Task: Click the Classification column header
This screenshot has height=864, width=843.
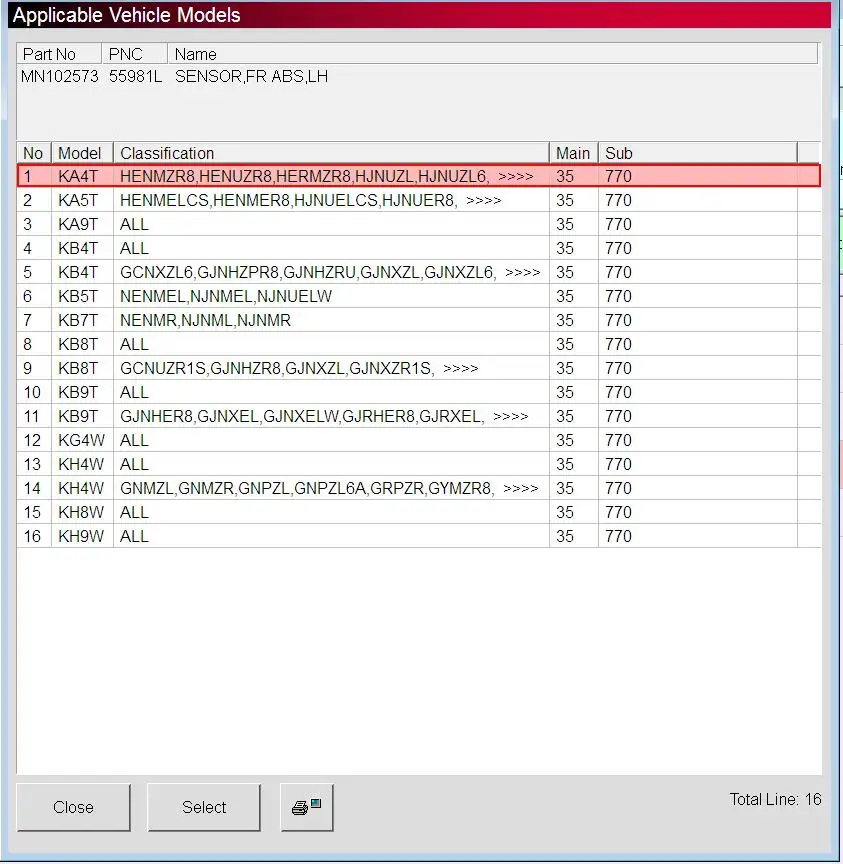Action: (x=331, y=153)
